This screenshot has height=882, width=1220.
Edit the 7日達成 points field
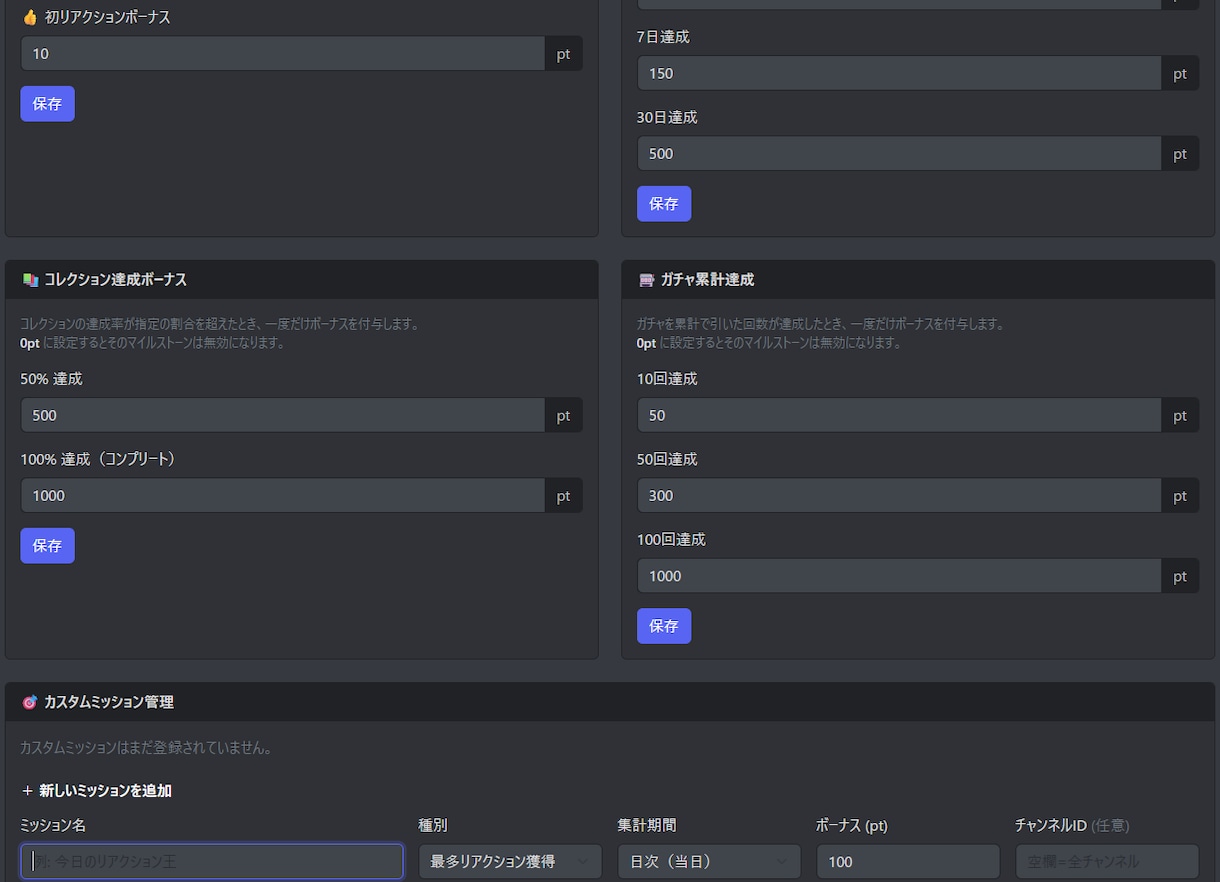point(899,74)
